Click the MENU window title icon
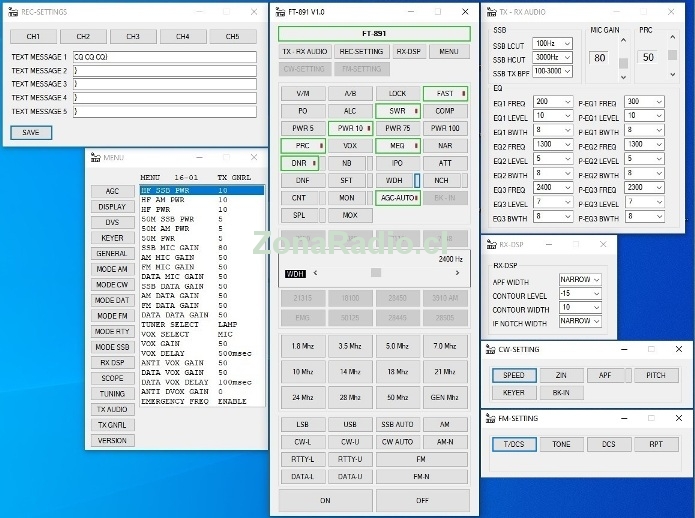The height and width of the screenshot is (518, 695). 95,157
